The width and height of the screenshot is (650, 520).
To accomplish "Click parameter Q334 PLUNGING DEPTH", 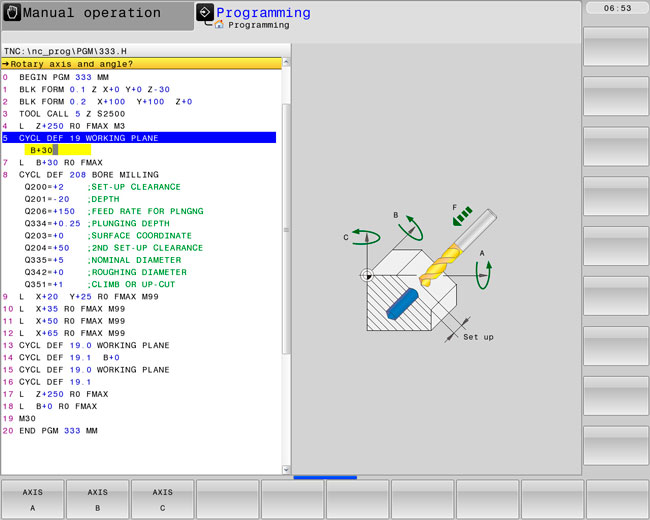I will coord(97,224).
